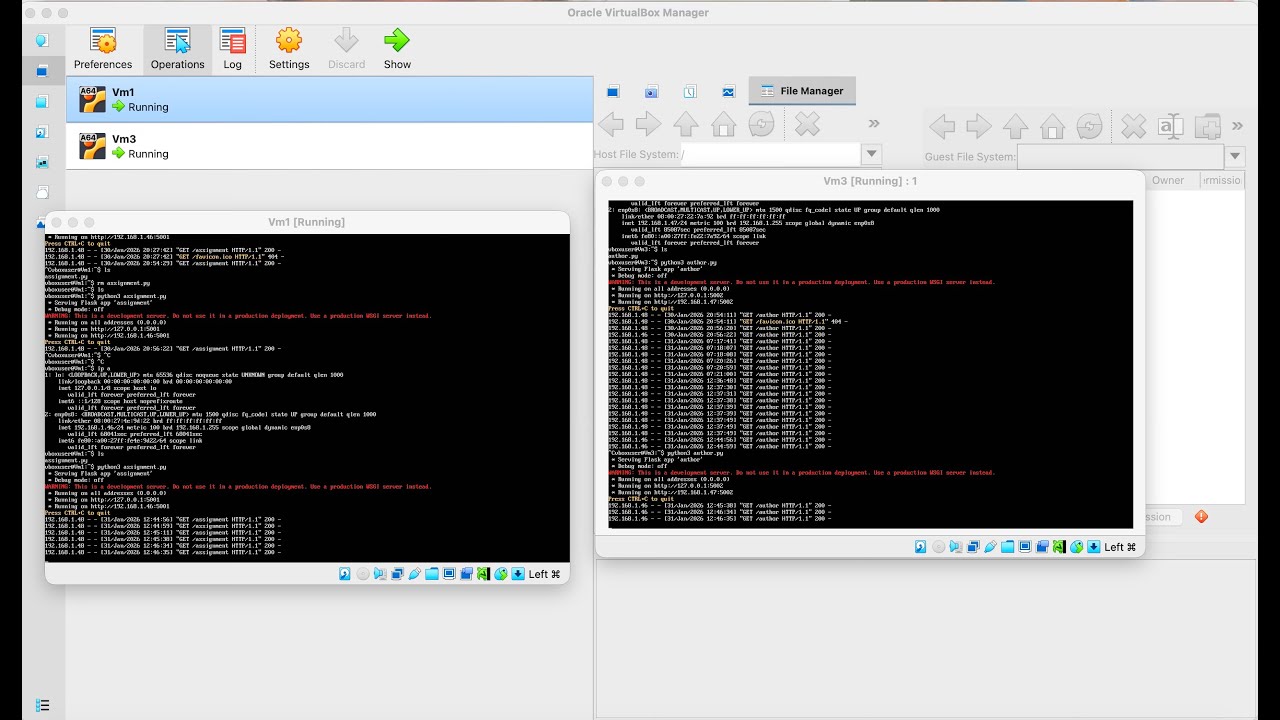
Task: Click the hard disk status icon in the Vm3 window
Action: coord(920,547)
